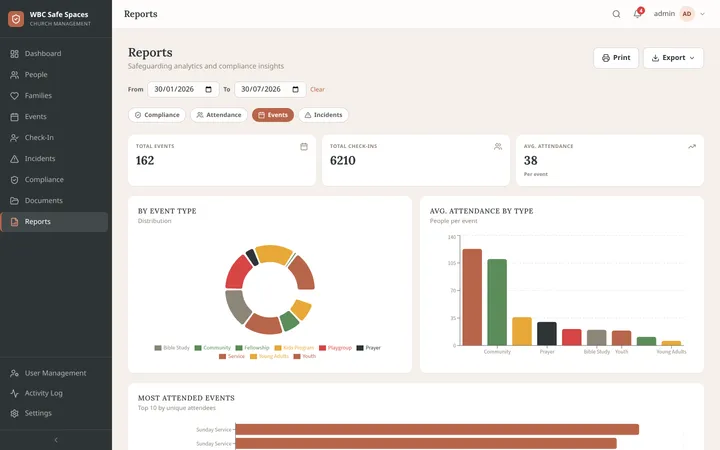Open Dashboard from the sidebar

tap(54, 53)
